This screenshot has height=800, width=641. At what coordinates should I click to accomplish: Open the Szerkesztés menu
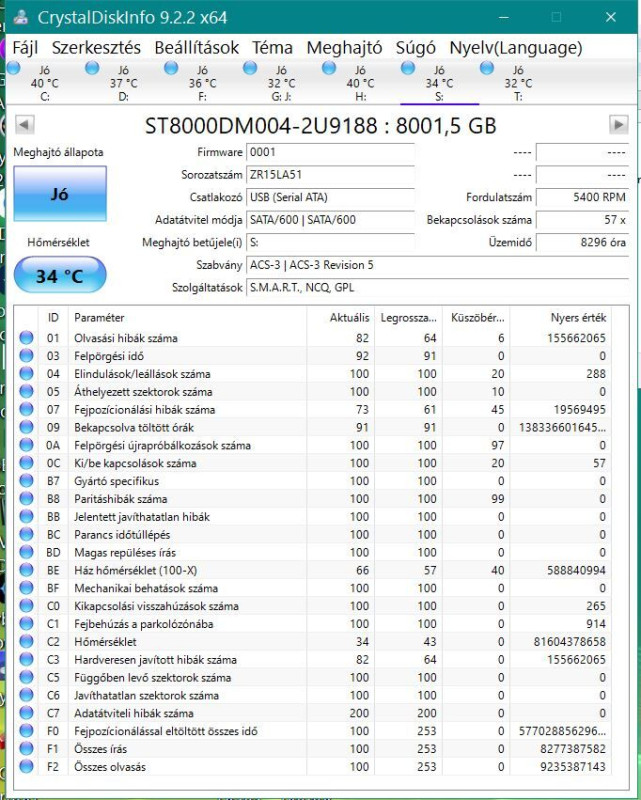pyautogui.click(x=96, y=48)
